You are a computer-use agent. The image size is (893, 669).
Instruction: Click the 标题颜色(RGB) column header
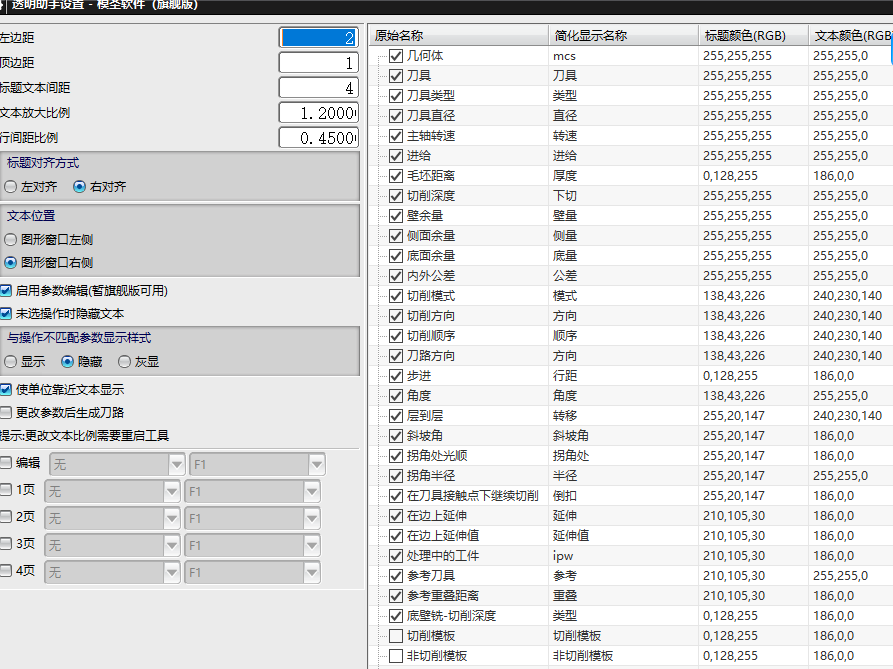pyautogui.click(x=753, y=35)
